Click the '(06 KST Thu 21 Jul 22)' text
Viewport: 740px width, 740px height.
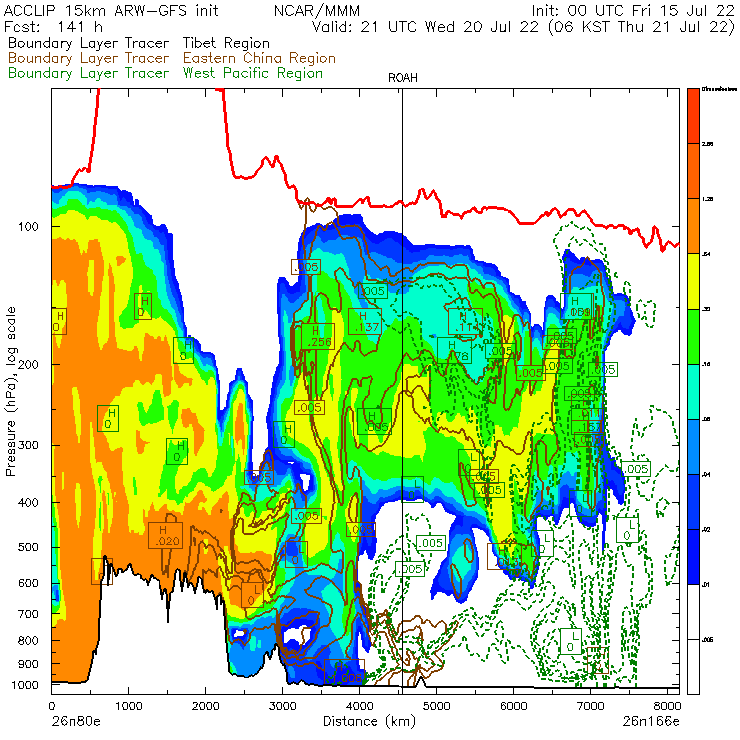pyautogui.click(x=641, y=26)
